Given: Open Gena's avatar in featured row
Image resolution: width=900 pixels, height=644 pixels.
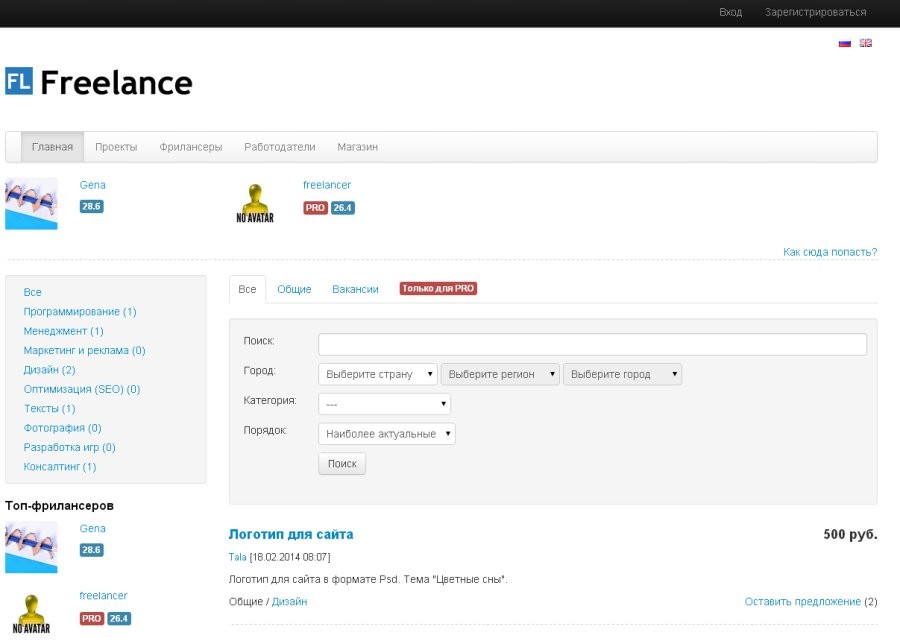Looking at the screenshot, I should click(x=31, y=204).
